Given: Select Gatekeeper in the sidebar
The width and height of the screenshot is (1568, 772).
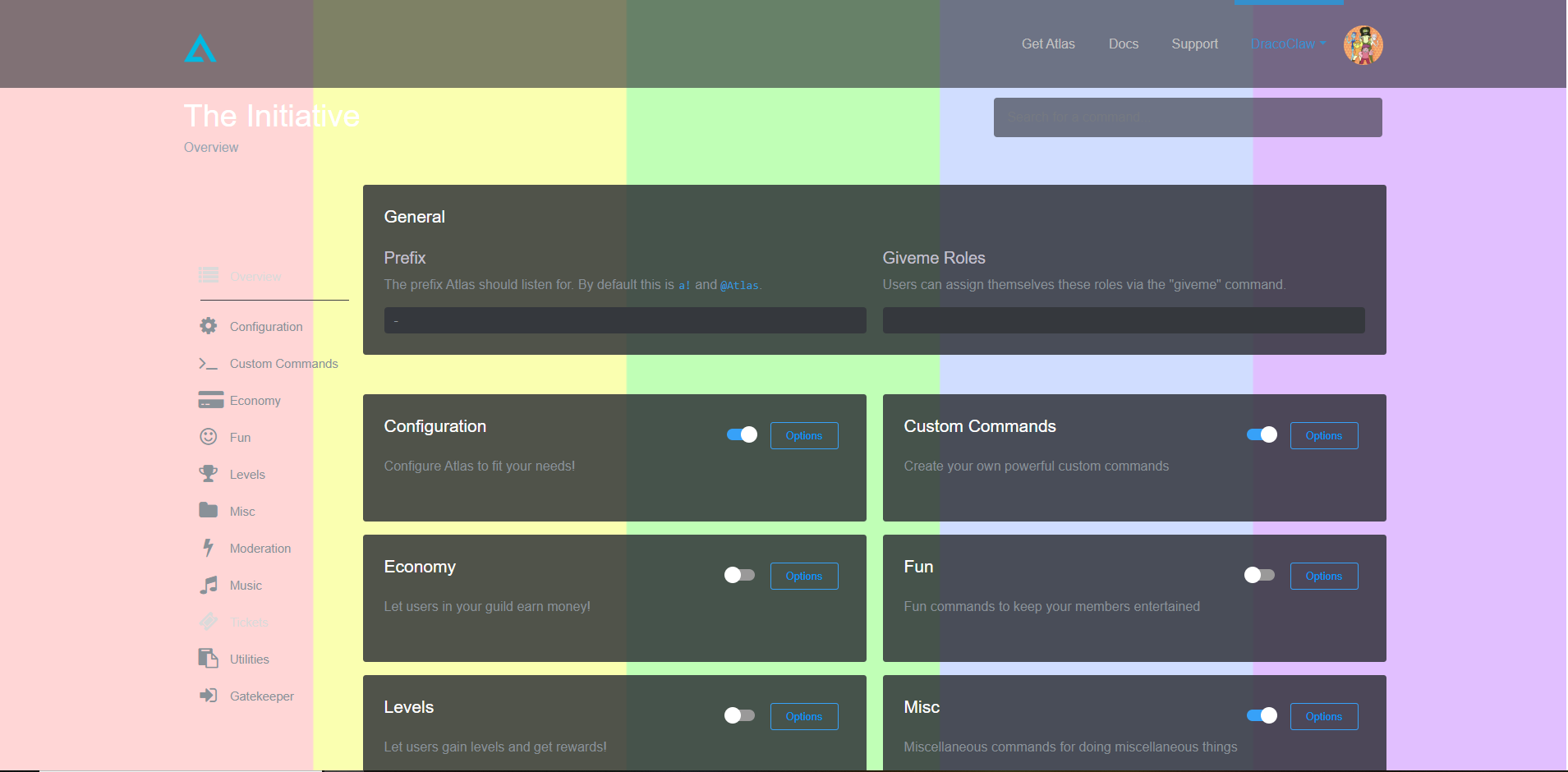Looking at the screenshot, I should (x=262, y=696).
